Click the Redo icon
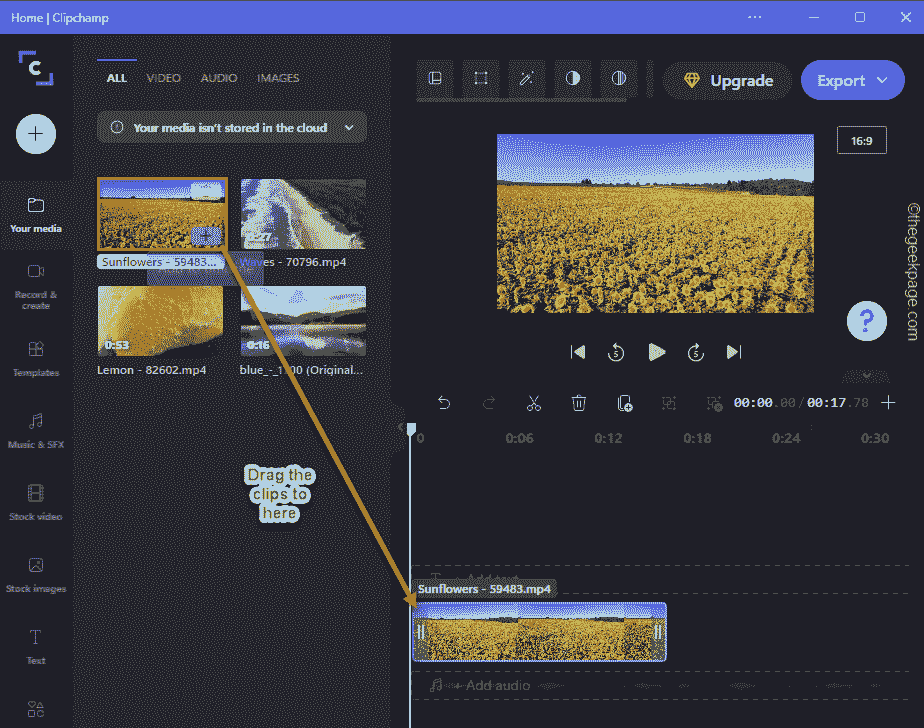Viewport: 924px width, 728px height. (489, 403)
